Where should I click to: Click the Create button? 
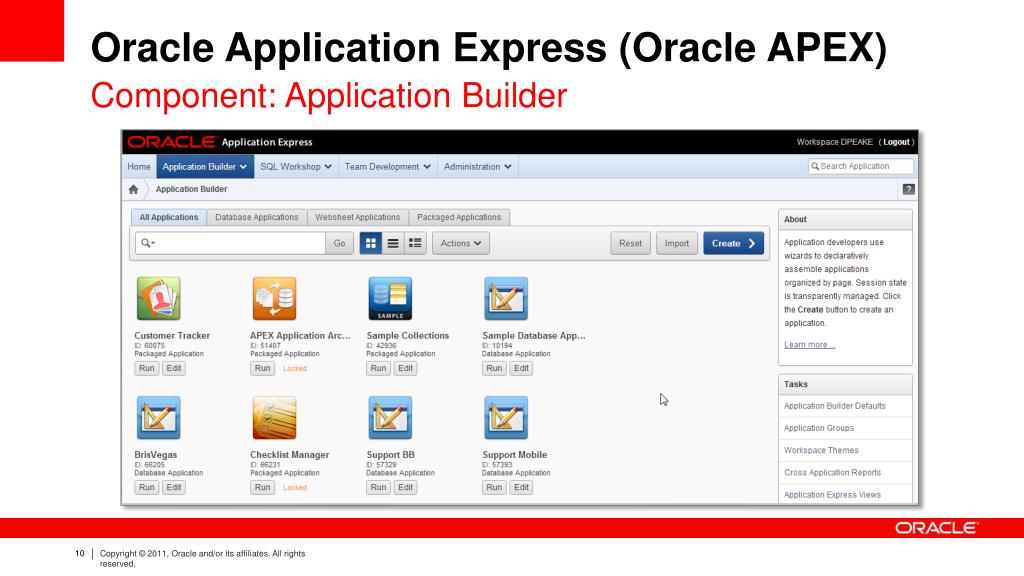[733, 244]
